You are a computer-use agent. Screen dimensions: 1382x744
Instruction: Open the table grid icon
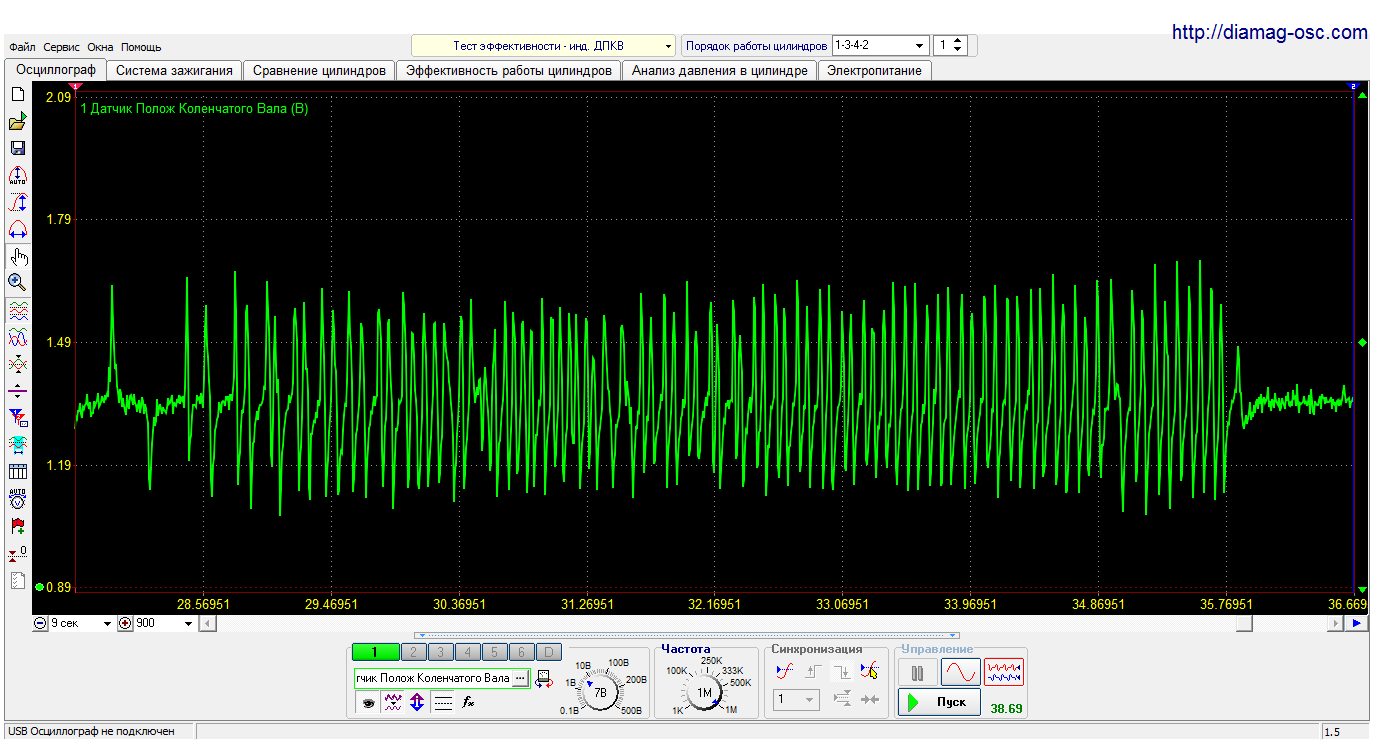click(x=17, y=471)
